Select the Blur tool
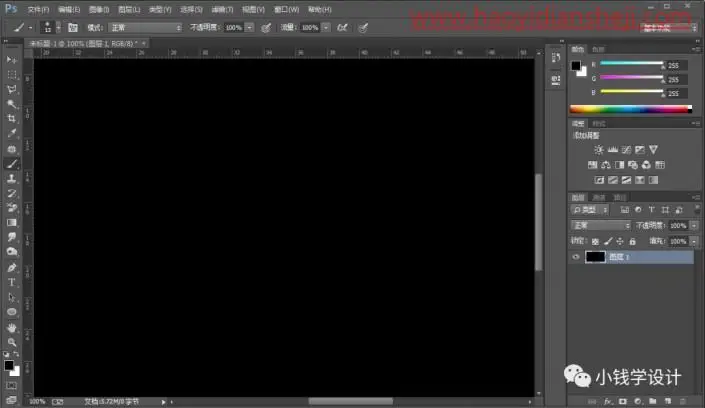 12,237
